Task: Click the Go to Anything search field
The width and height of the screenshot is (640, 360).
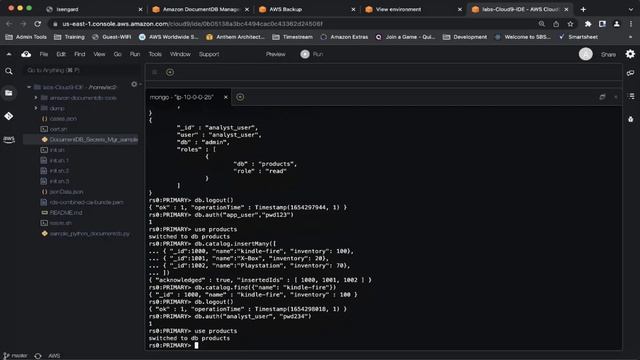Action: (x=82, y=70)
